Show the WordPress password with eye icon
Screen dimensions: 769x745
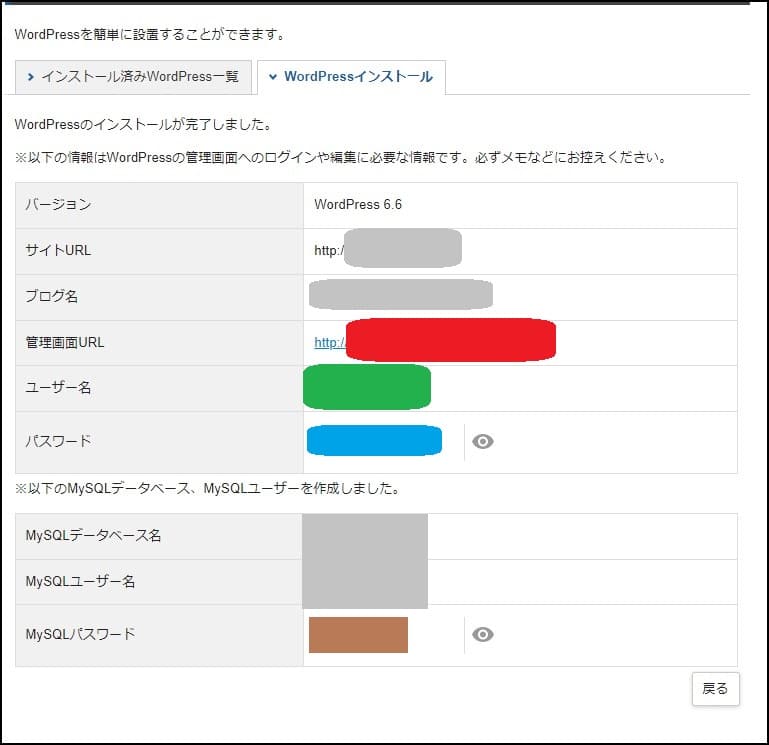coord(483,442)
